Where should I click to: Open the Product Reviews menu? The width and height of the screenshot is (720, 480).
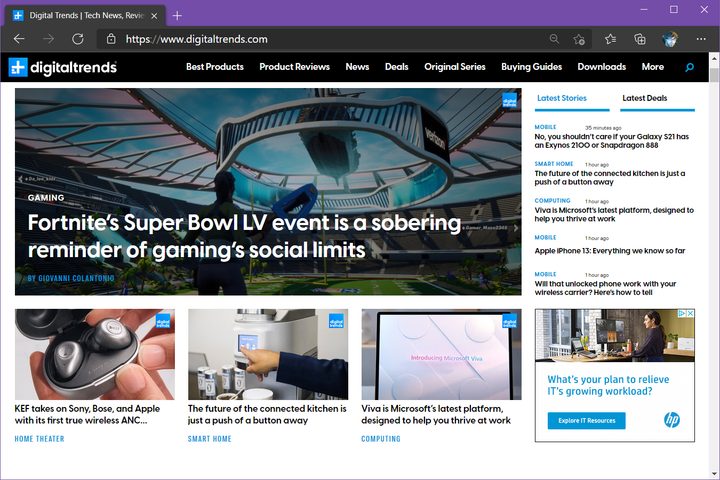pos(294,67)
